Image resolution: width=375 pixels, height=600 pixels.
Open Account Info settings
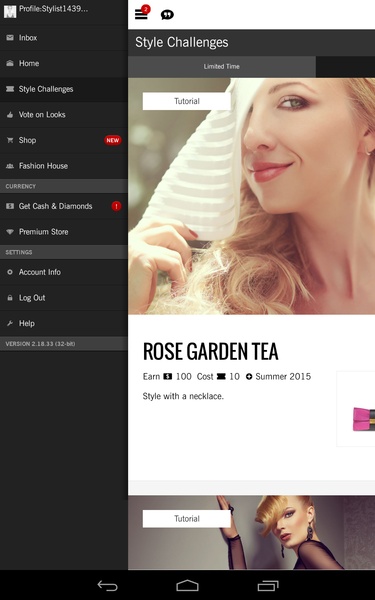(64, 272)
